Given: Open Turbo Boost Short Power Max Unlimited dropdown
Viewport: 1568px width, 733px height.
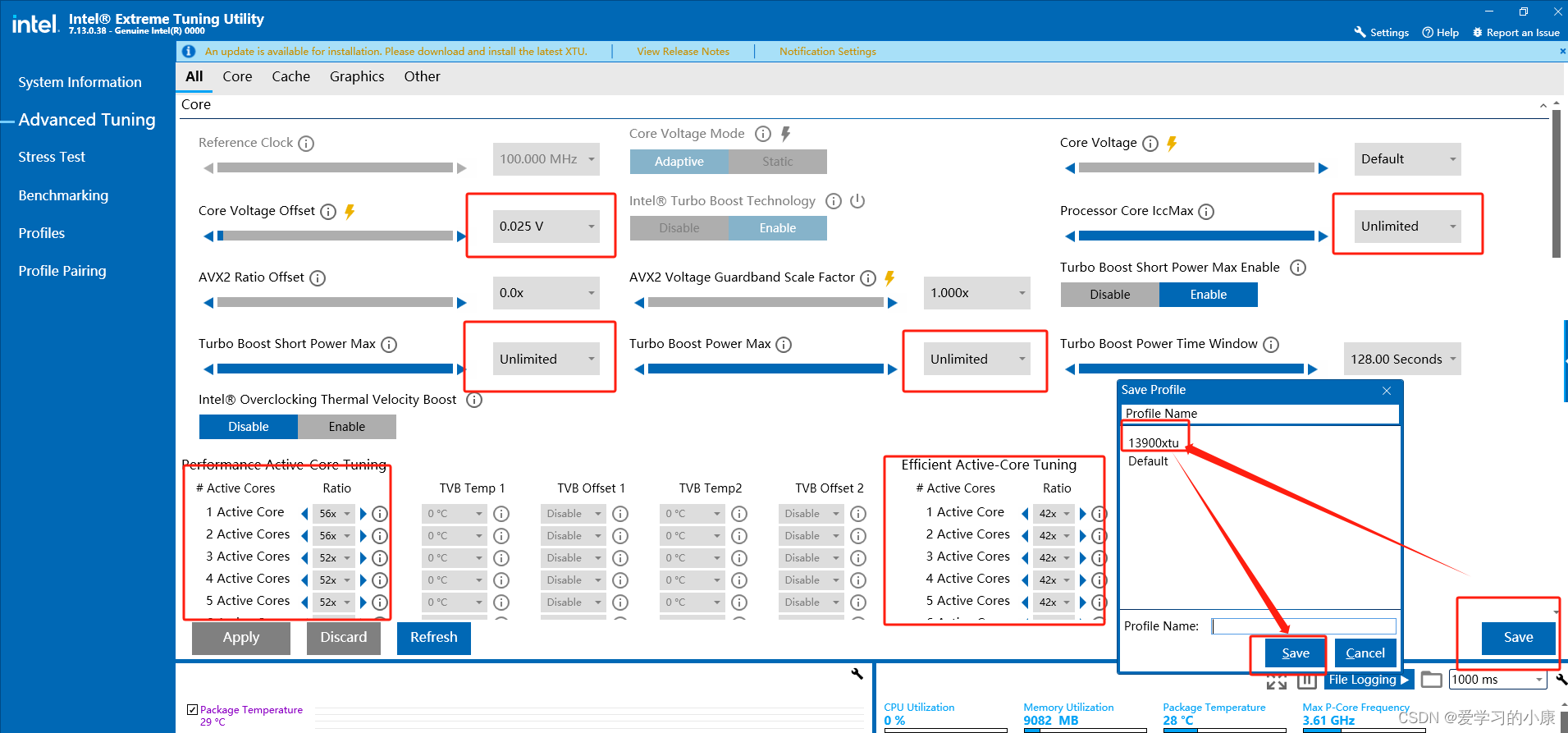Looking at the screenshot, I should (x=546, y=360).
